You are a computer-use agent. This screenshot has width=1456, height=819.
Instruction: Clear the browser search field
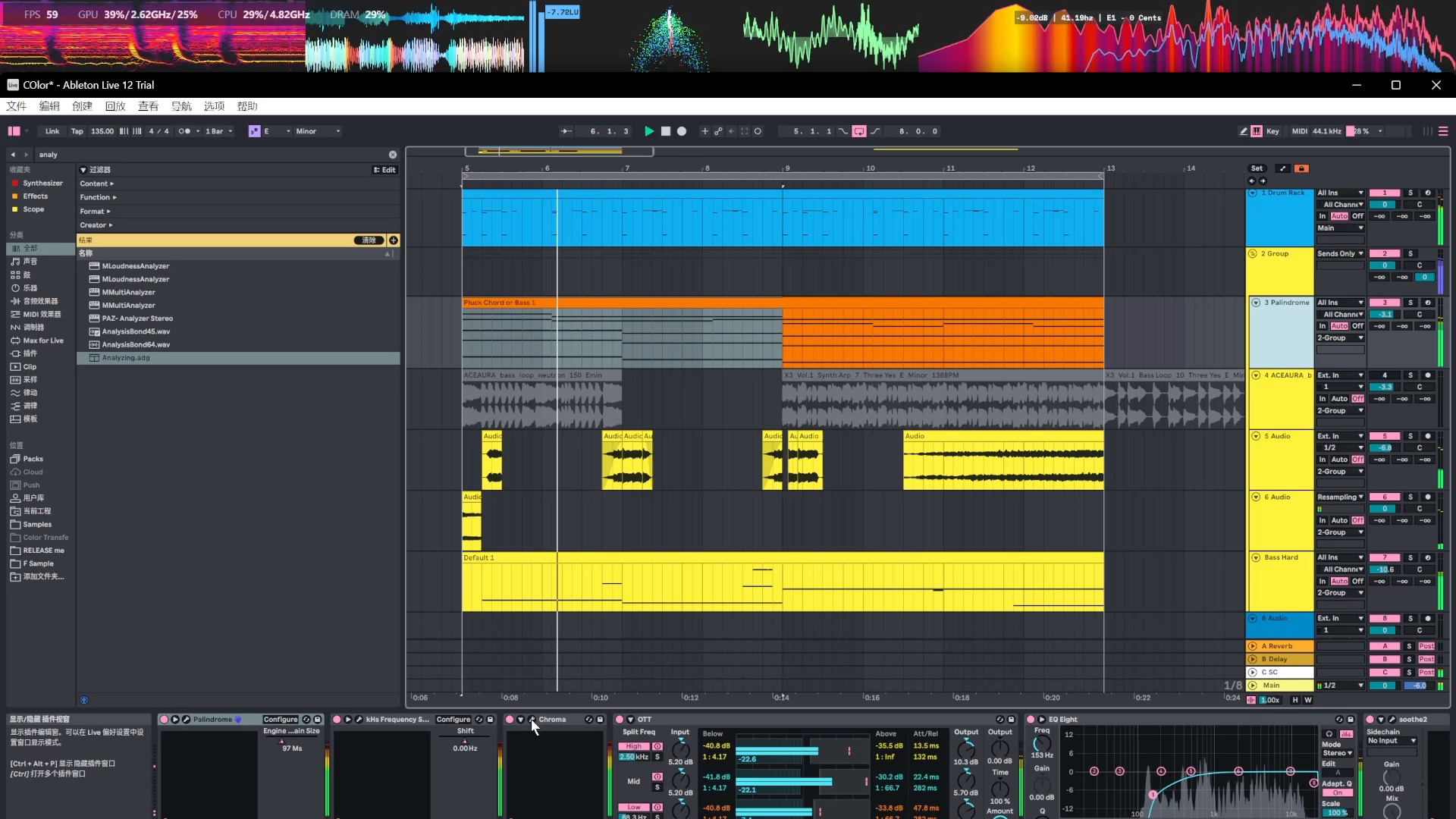393,155
